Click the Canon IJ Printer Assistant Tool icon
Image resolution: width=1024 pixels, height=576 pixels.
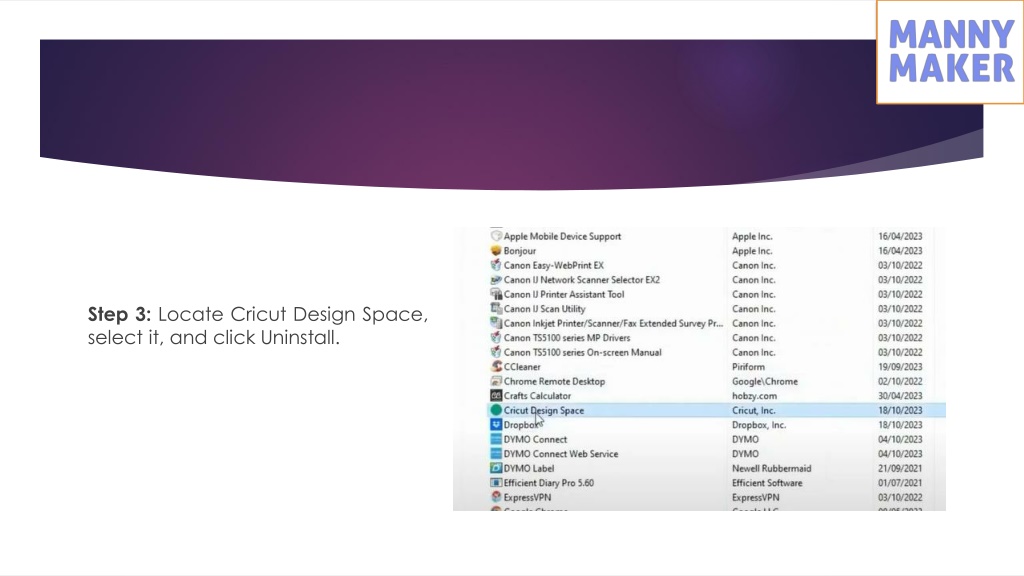click(x=496, y=294)
